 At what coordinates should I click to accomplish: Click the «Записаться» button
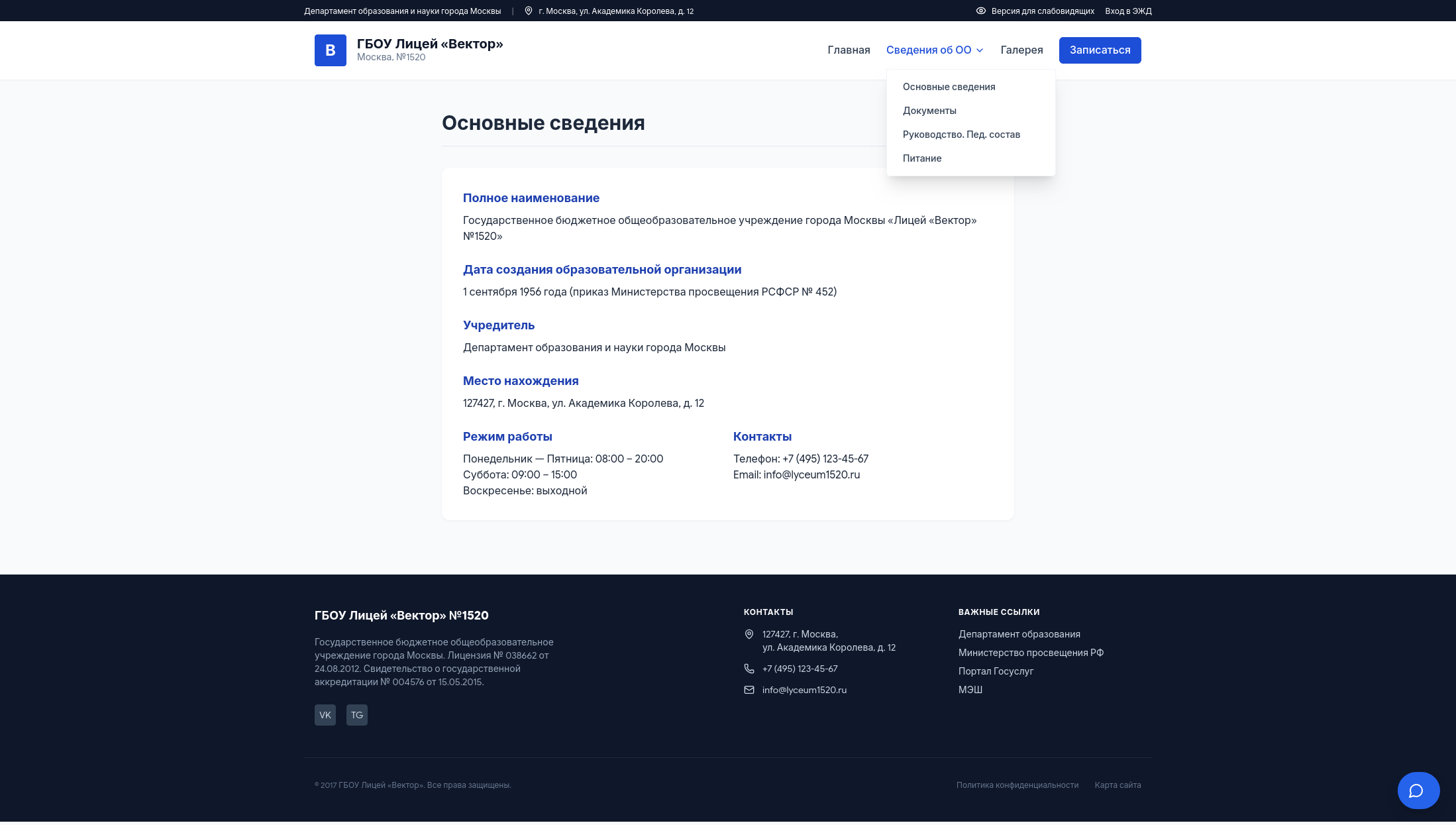(1100, 50)
